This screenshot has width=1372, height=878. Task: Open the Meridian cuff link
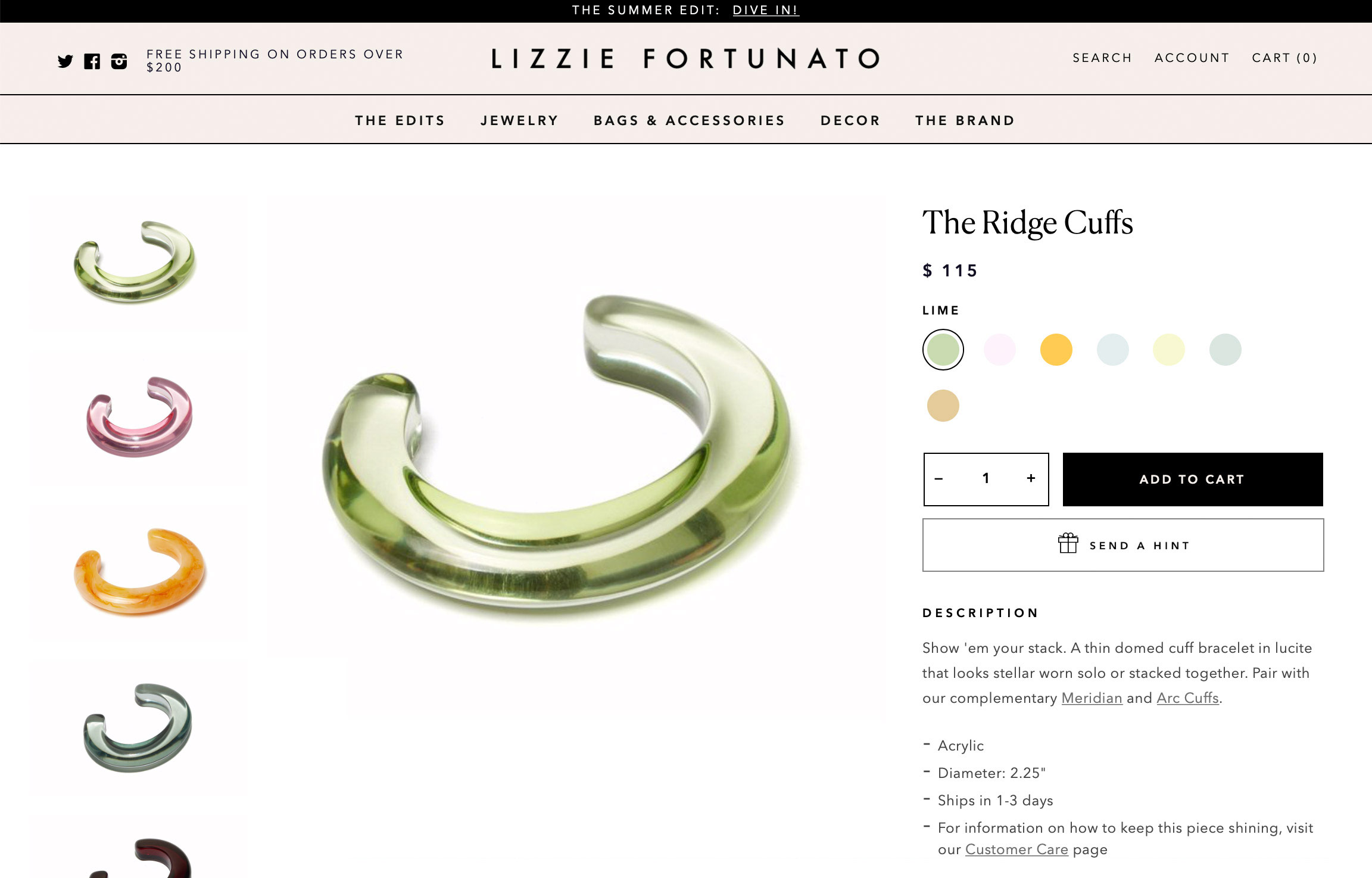tap(1092, 698)
